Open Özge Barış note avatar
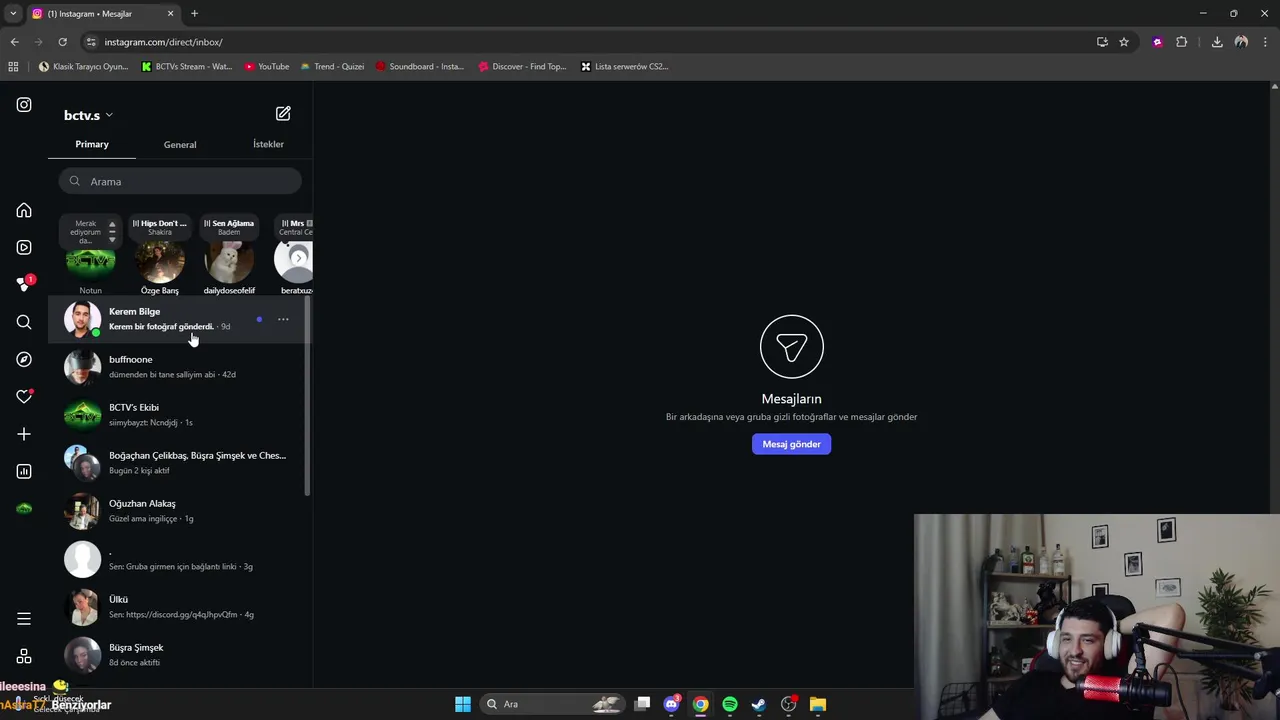 point(160,262)
